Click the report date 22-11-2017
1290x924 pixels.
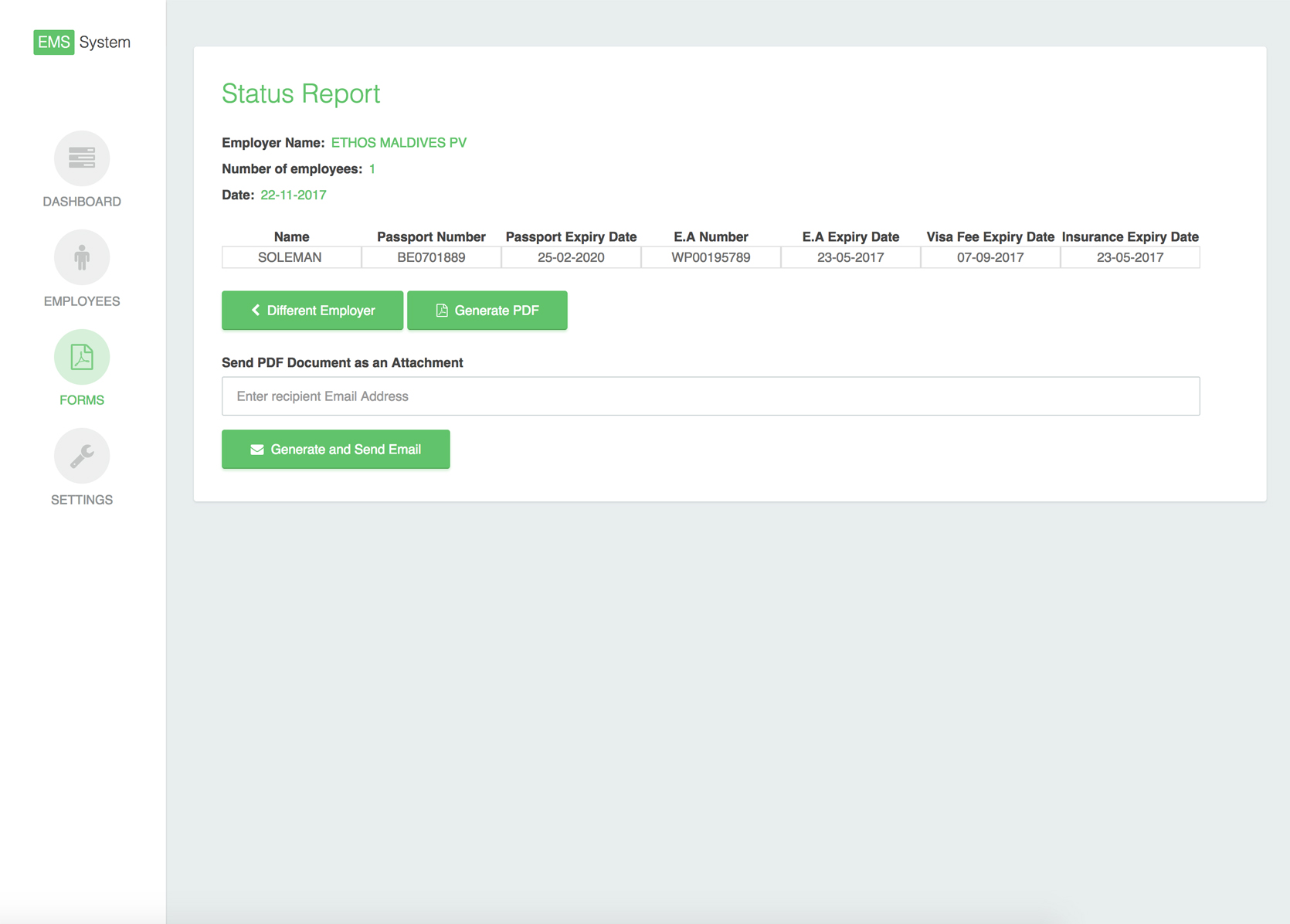(x=294, y=195)
